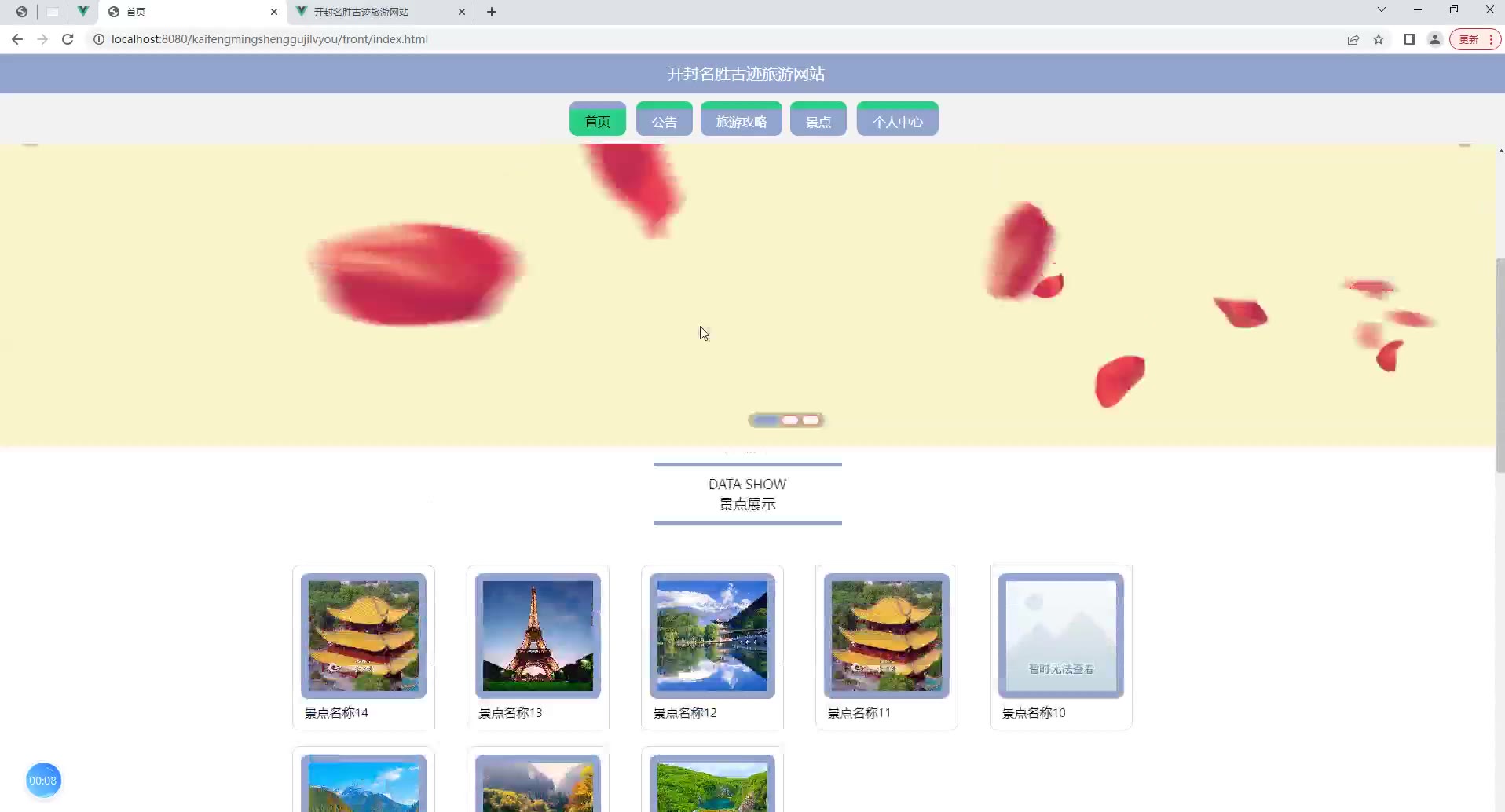Switch to the 首页 browser tab
The width and height of the screenshot is (1505, 812).
point(192,12)
